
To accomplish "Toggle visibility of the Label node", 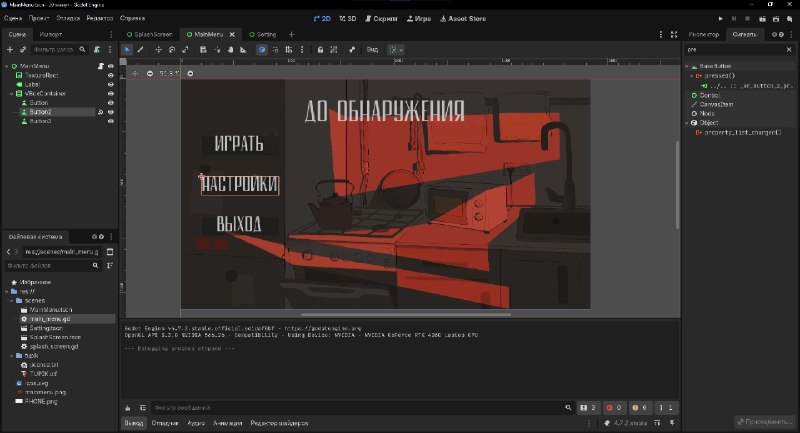I will click(x=110, y=85).
